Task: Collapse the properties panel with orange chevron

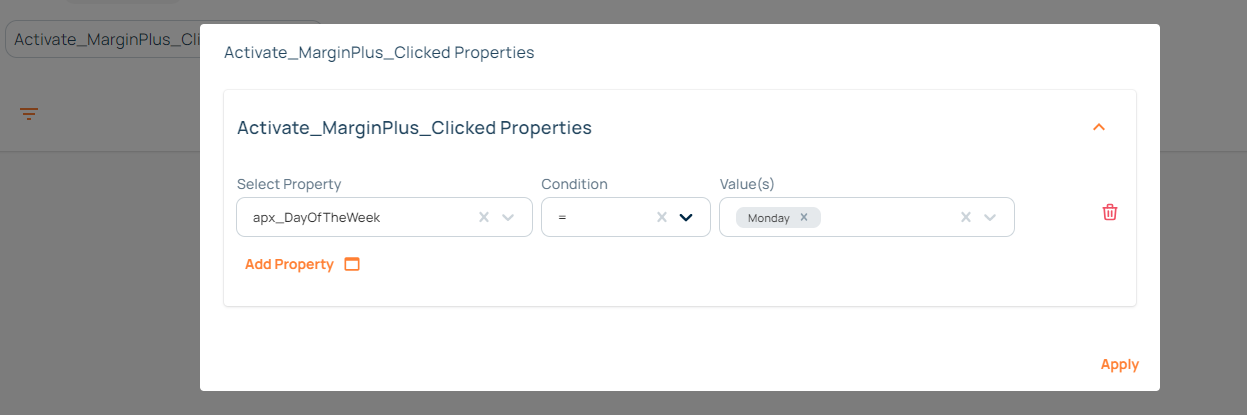Action: click(1099, 127)
